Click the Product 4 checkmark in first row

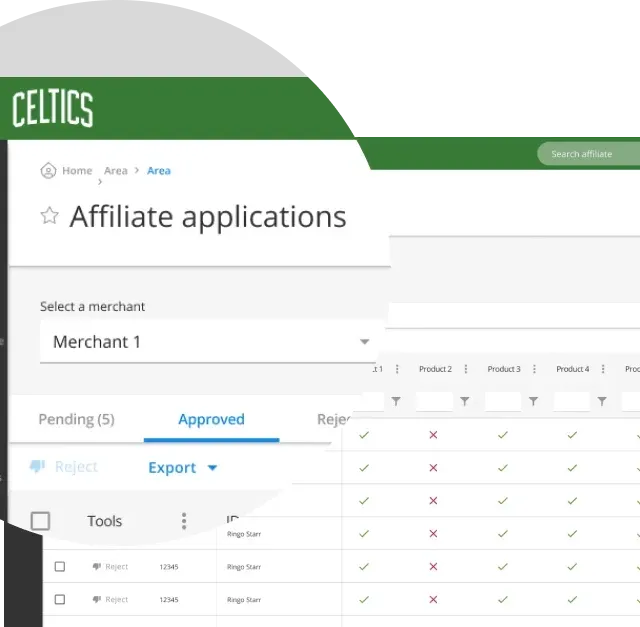click(x=572, y=435)
